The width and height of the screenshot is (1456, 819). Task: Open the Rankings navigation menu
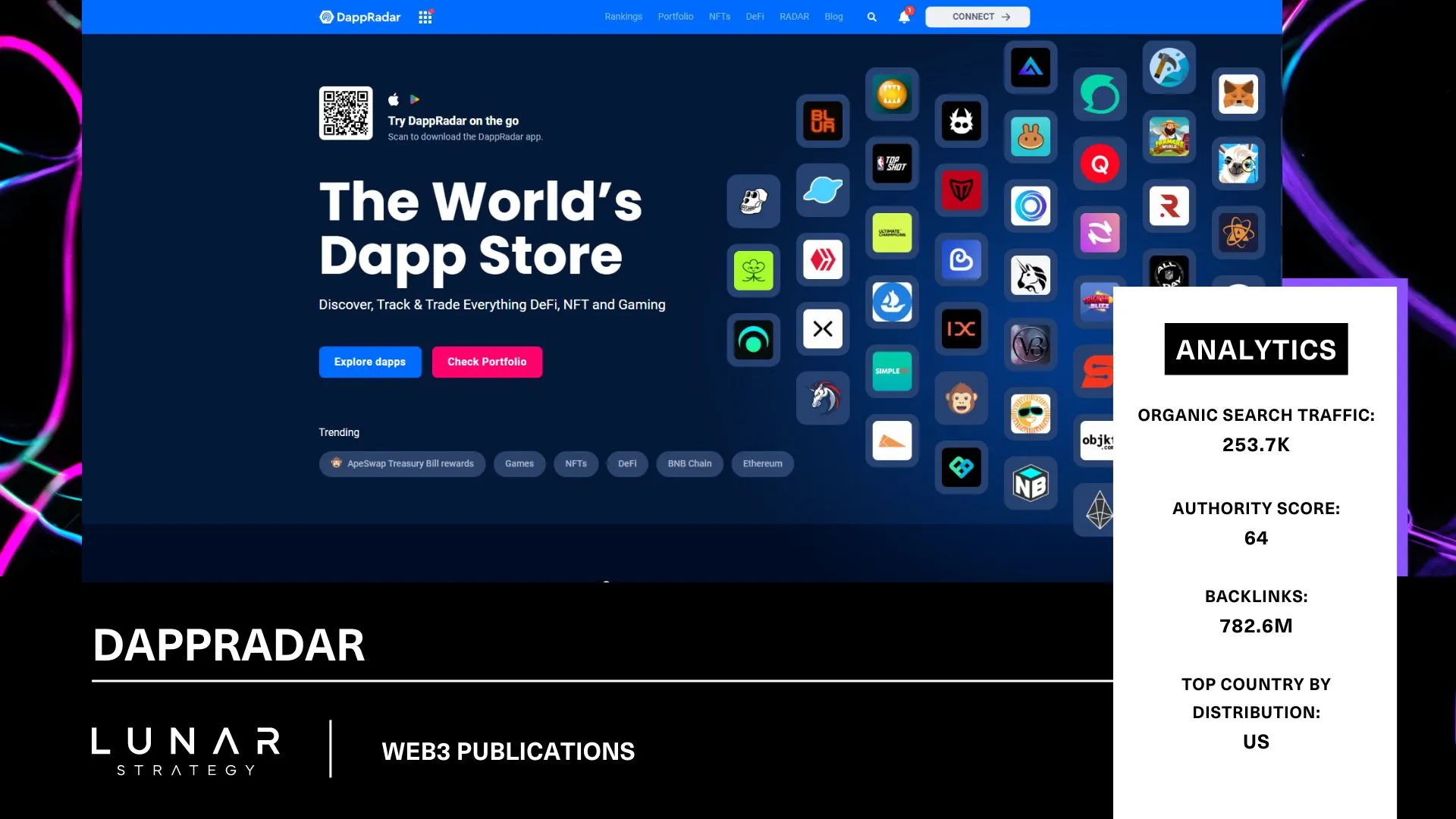(623, 16)
